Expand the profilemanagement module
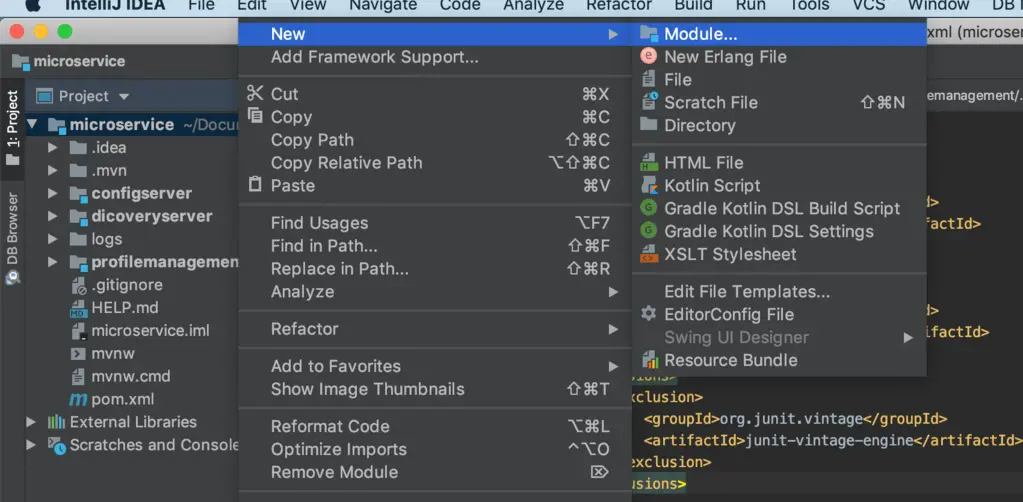The image size is (1023, 502). (53, 262)
